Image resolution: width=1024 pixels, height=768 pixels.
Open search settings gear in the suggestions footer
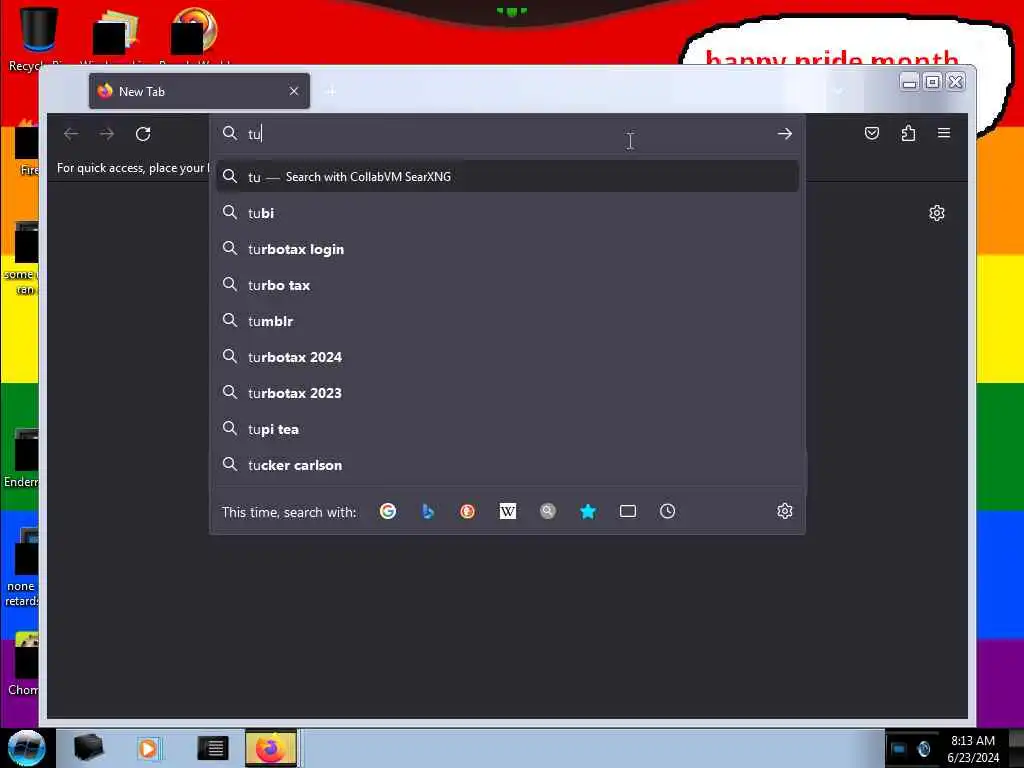click(x=785, y=511)
